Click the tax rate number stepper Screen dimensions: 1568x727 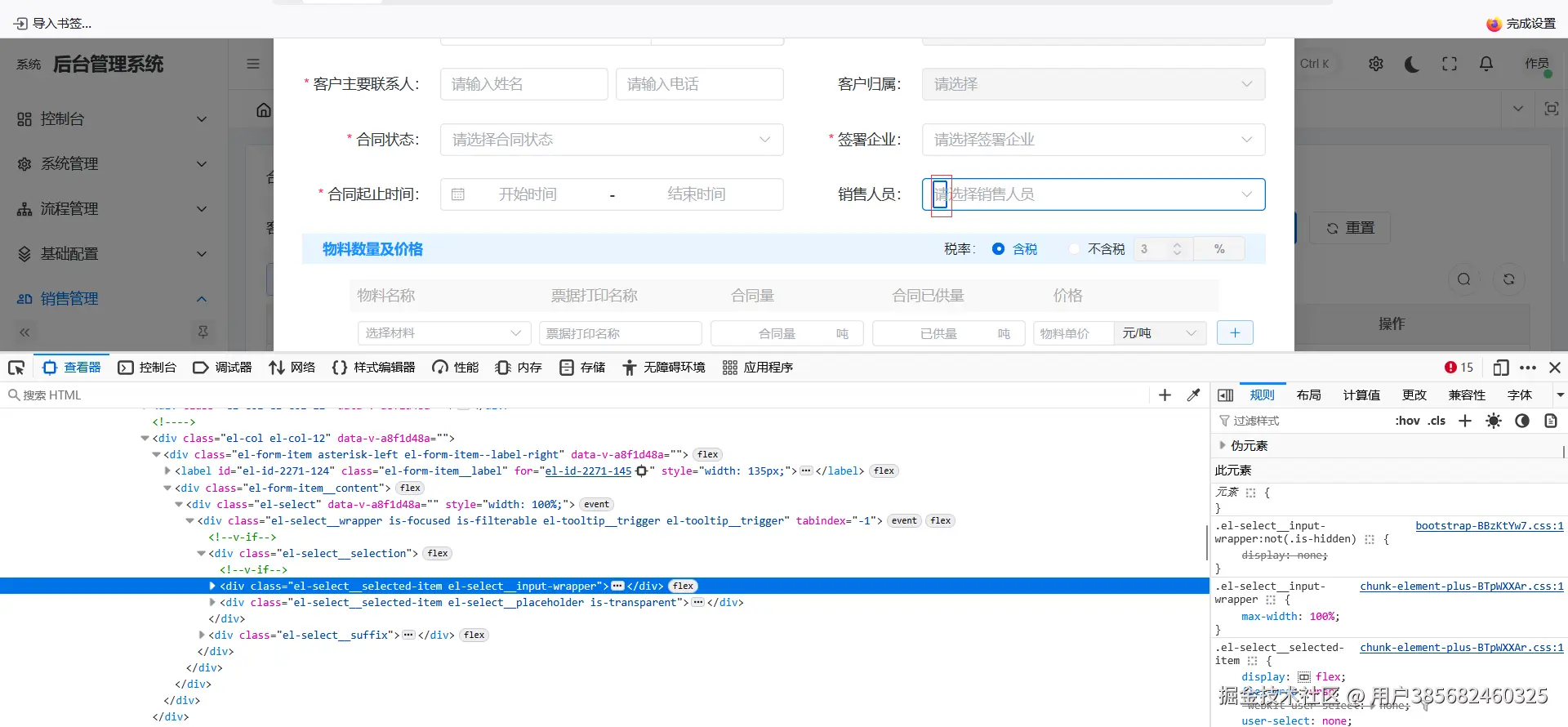1177,249
